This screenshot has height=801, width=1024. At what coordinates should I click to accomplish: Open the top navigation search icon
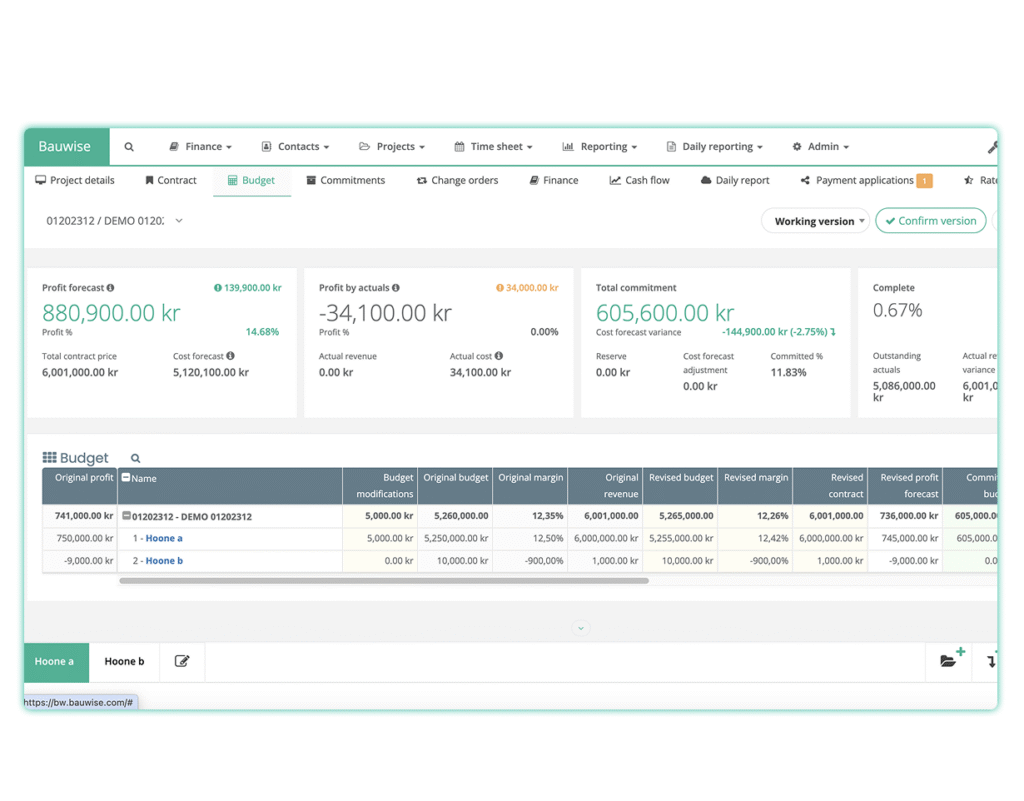129,147
